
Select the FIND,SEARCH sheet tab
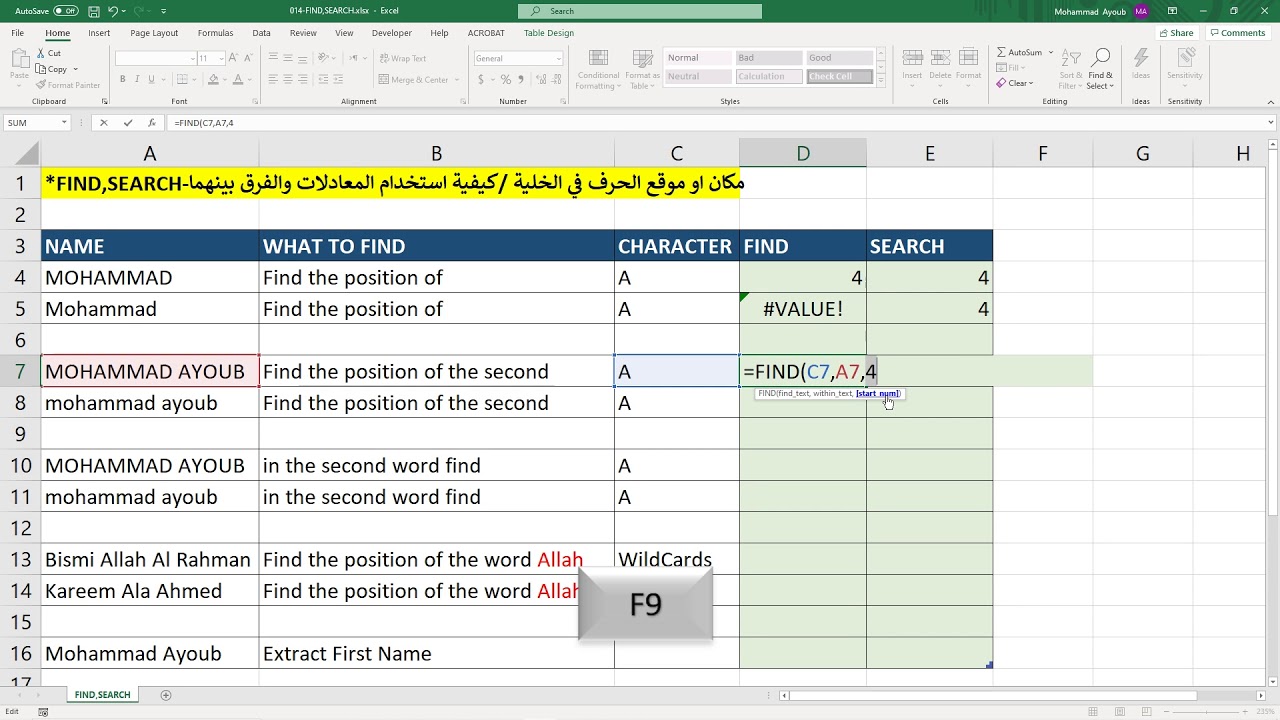(102, 695)
